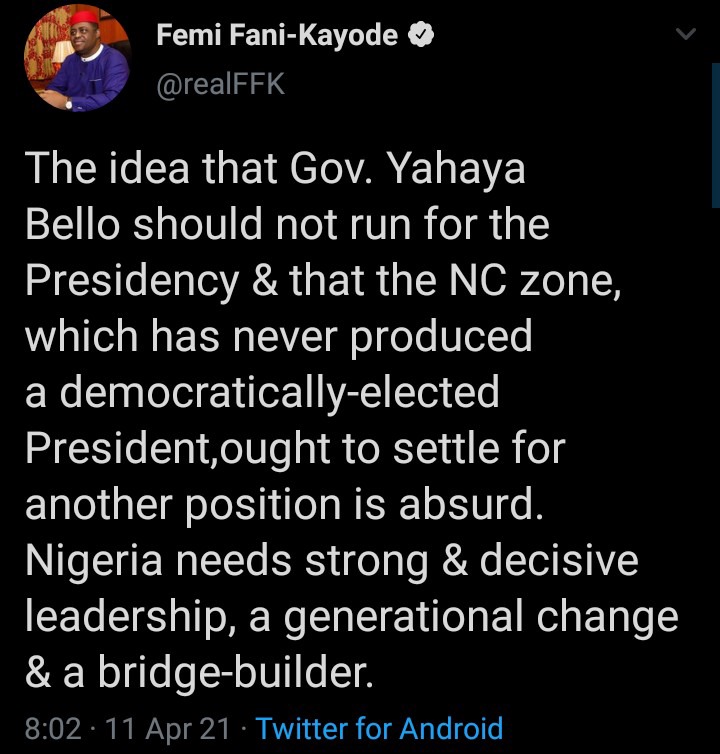Click the scrollbar on the right edge
The image size is (720, 754).
pyautogui.click(x=716, y=136)
